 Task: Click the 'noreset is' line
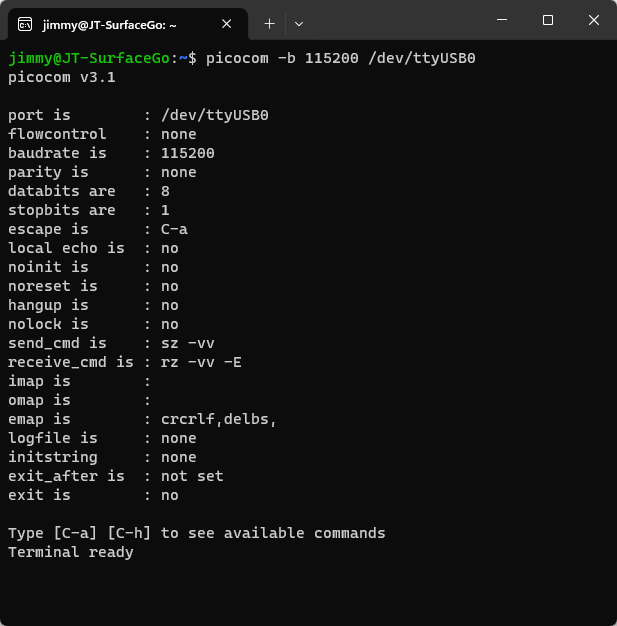[x=93, y=286]
